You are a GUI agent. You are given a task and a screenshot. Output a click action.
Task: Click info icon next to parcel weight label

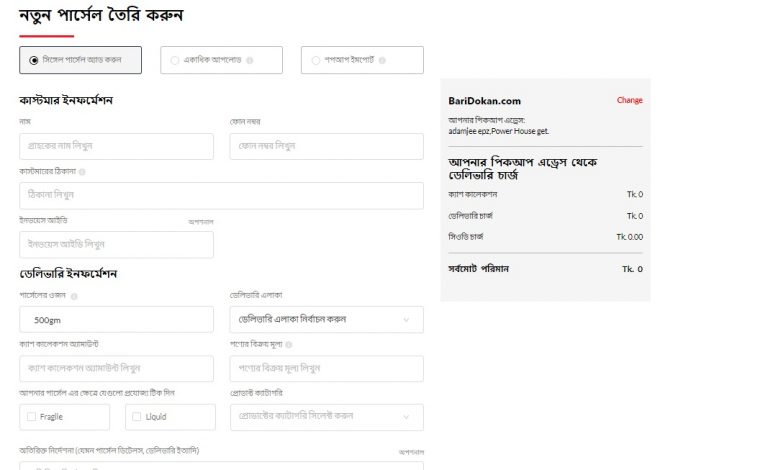point(74,296)
